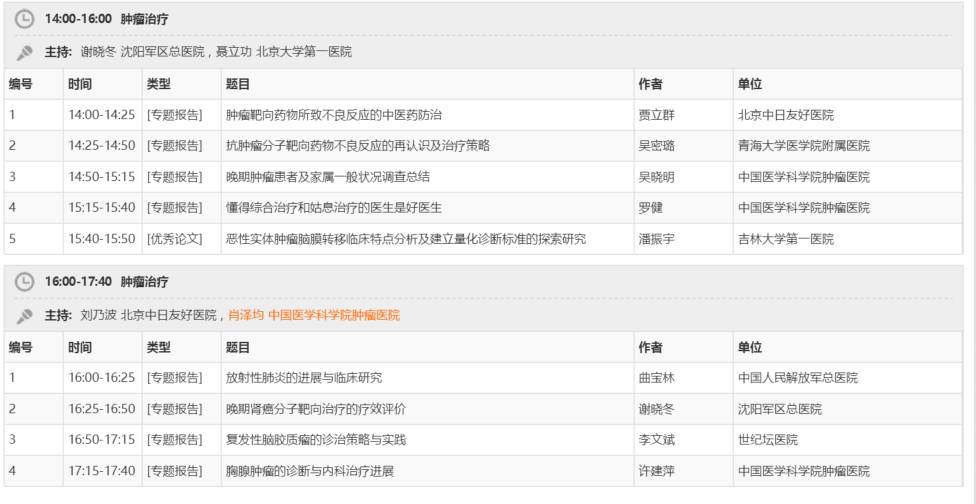976x504 pixels.
Task: Click author name 罗健
Action: (x=651, y=208)
